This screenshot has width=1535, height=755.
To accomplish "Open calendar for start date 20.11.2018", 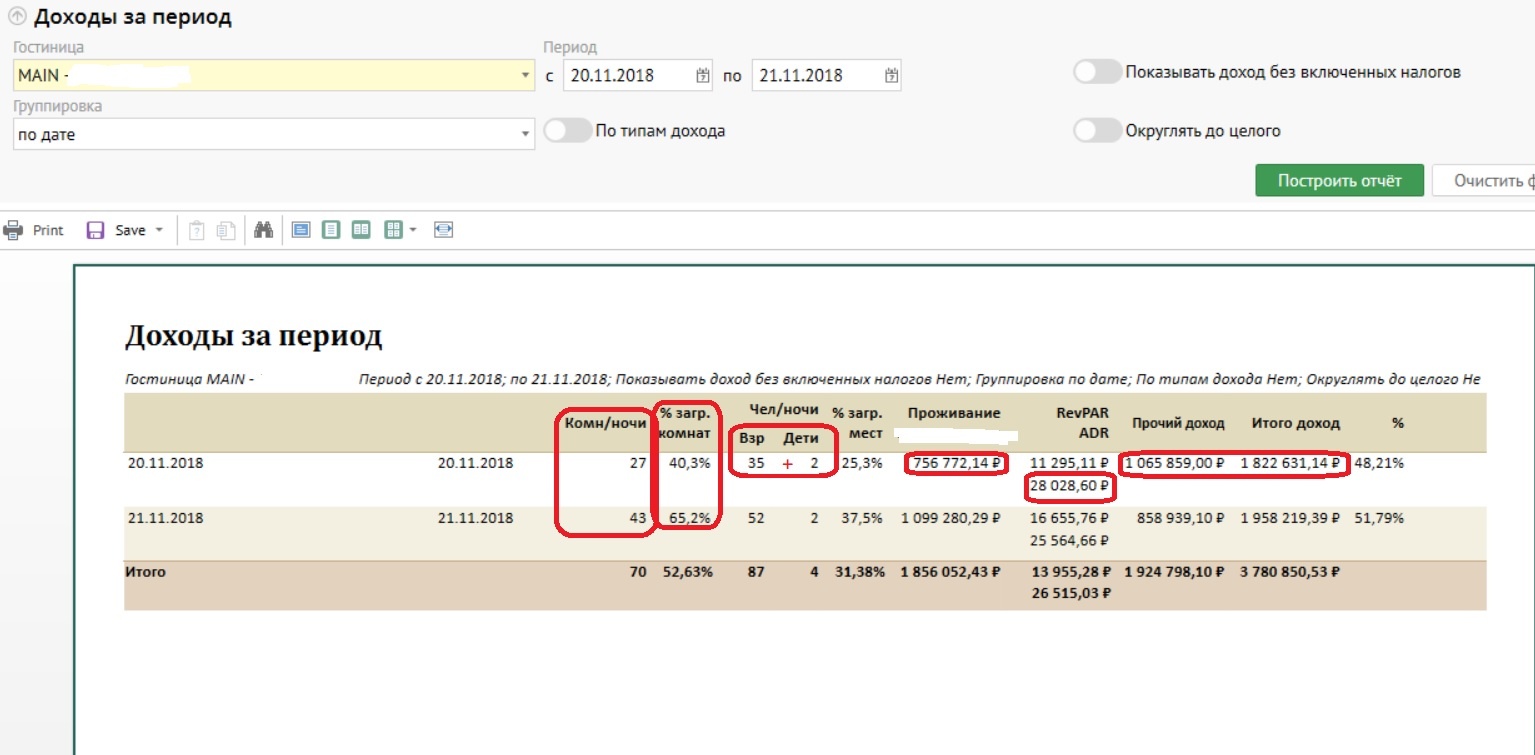I will (702, 76).
